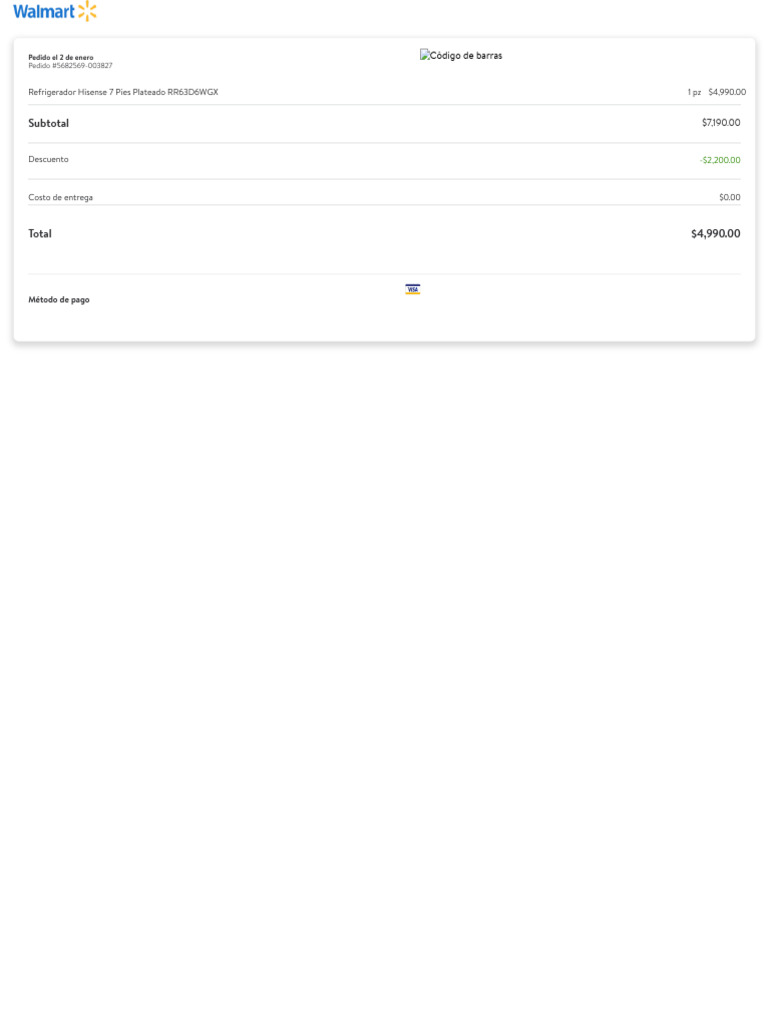
Task: Click the "Código de barras" image text
Action: point(467,56)
